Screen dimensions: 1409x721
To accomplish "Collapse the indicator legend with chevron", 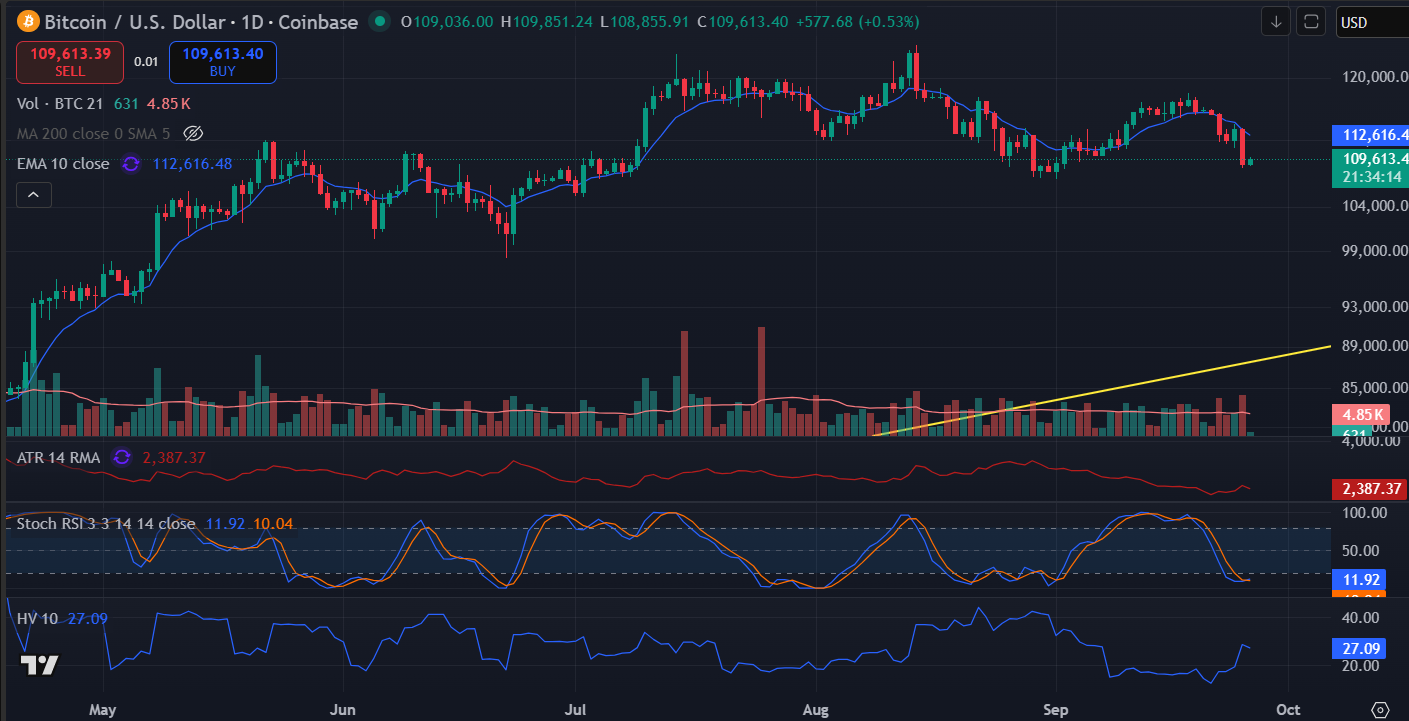I will 33,195.
